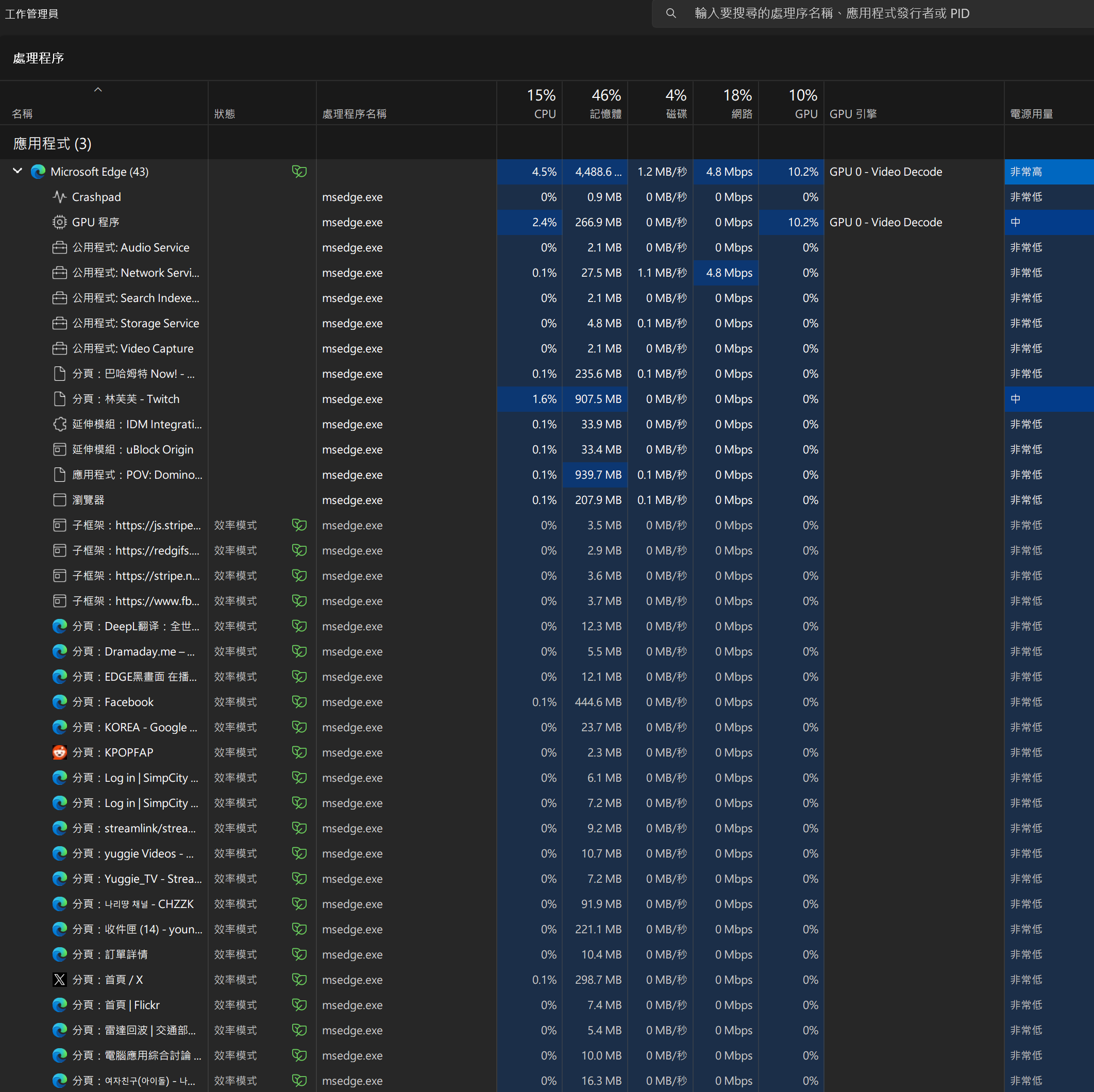Select the 分頁:訂單詳情 row
Viewport: 1094px width, 1092px height.
click(547, 954)
